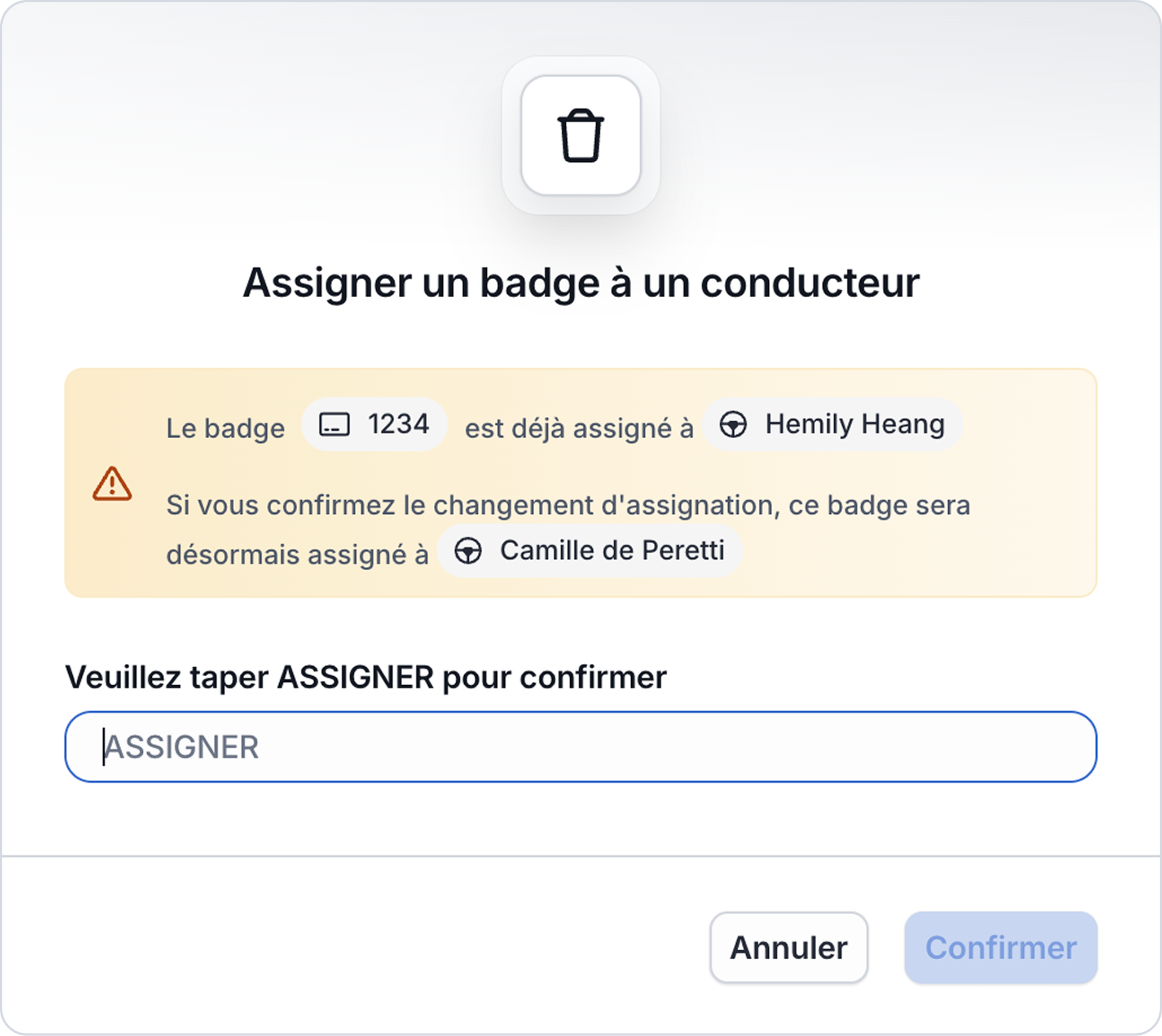Click the steering wheel icon beside Hemily Heang
Image resolution: width=1162 pixels, height=1036 pixels.
click(733, 425)
